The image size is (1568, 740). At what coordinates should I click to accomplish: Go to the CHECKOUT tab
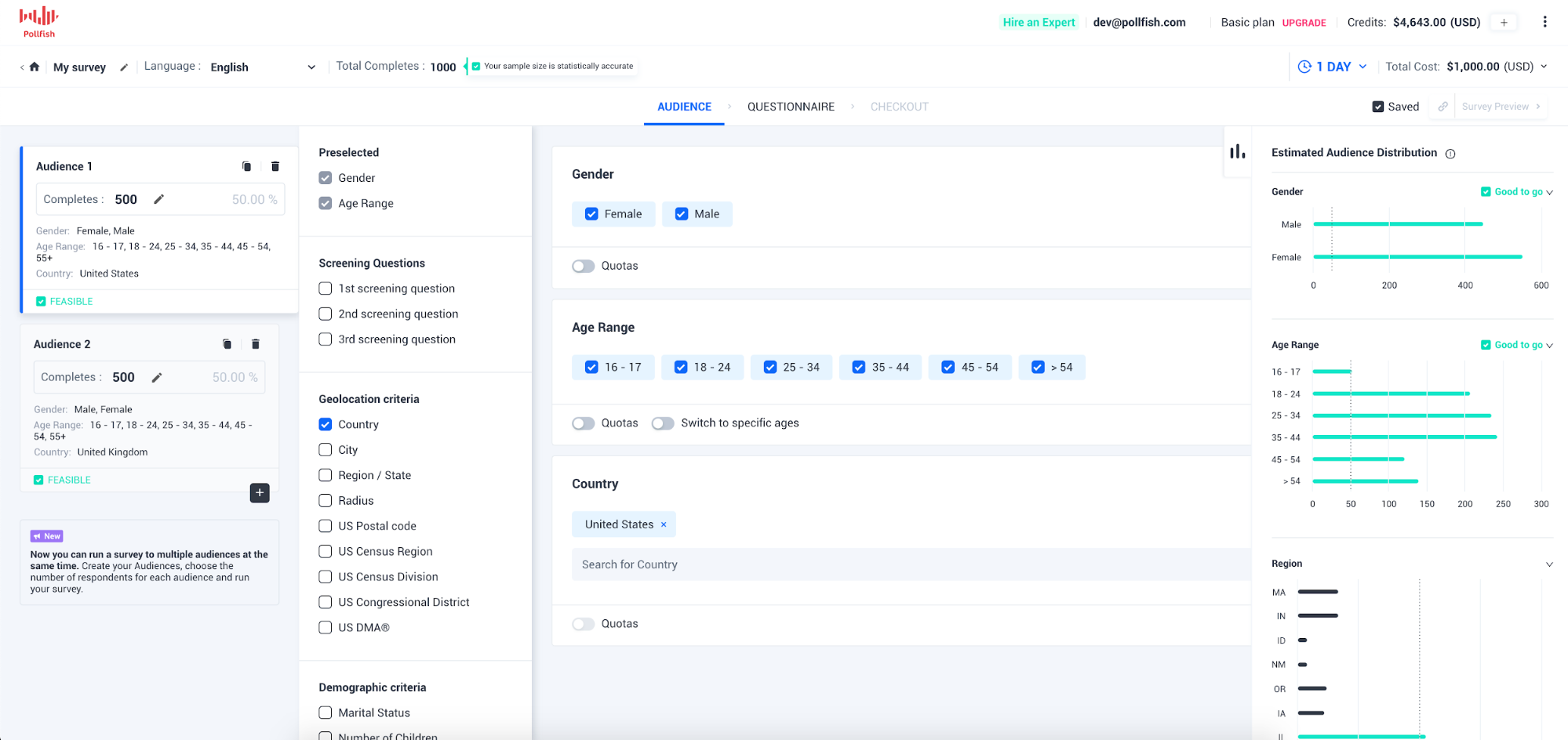[899, 107]
